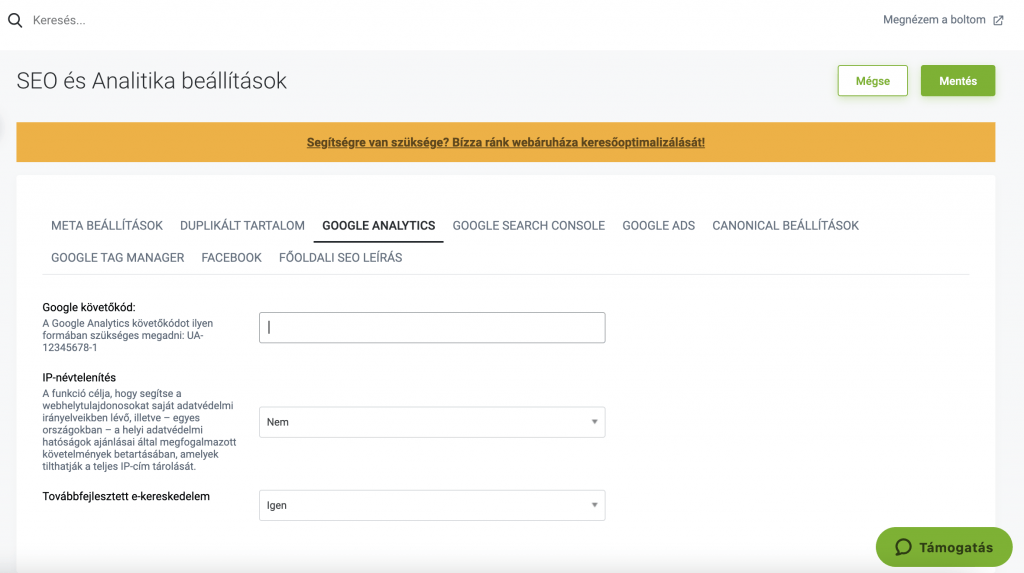Open the Google Search Console tab
1024x573 pixels.
coord(528,225)
